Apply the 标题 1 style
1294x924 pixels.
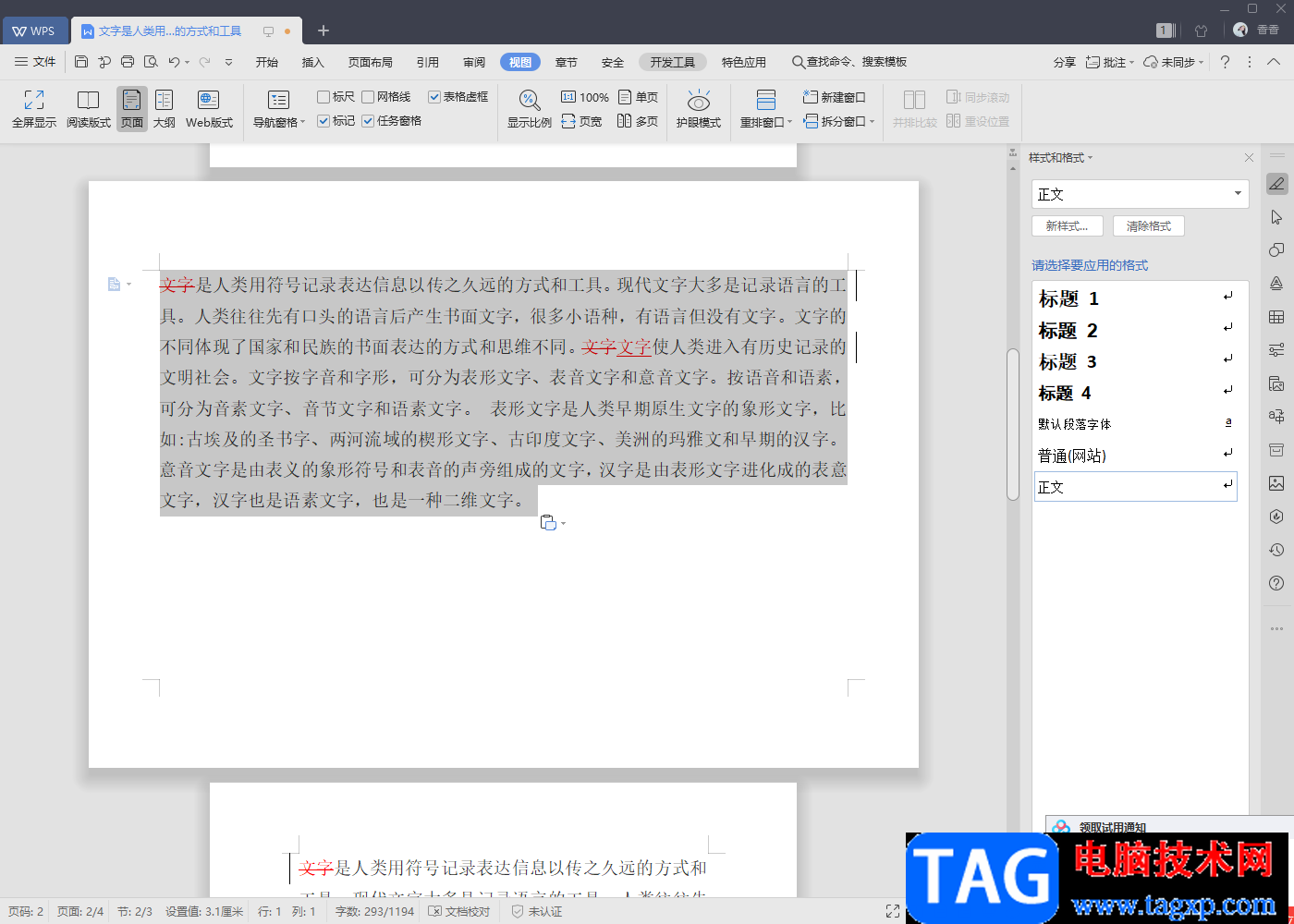point(1135,298)
